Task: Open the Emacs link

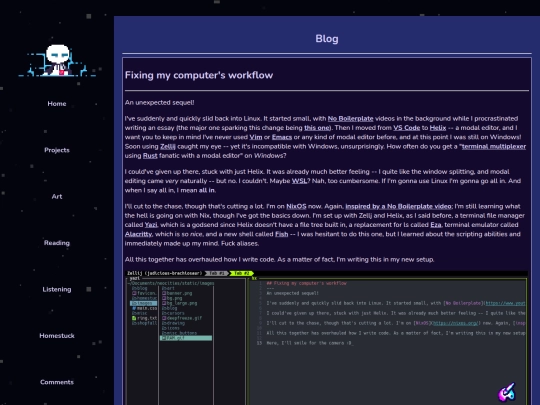Action: [x=282, y=137]
